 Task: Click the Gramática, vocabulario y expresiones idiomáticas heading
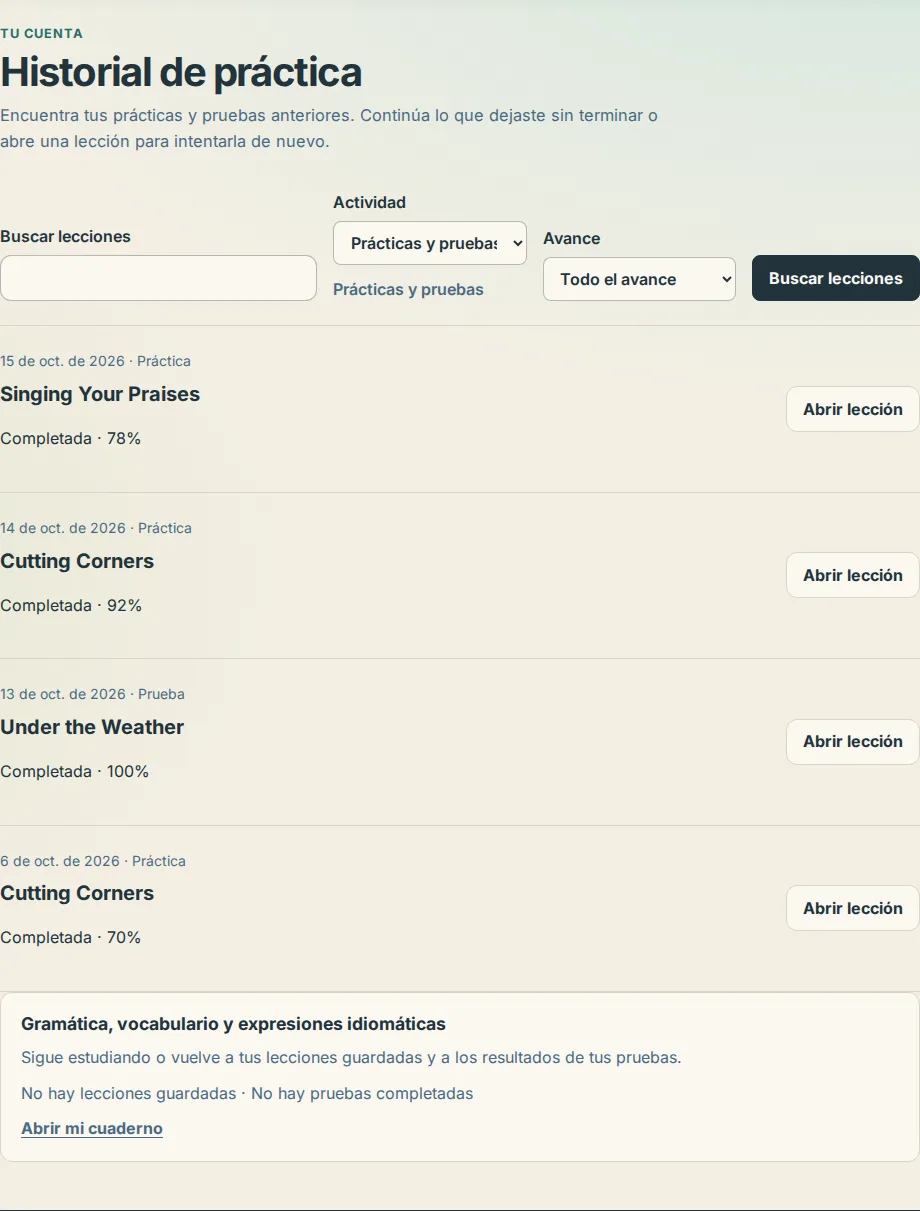pyautogui.click(x=233, y=1024)
